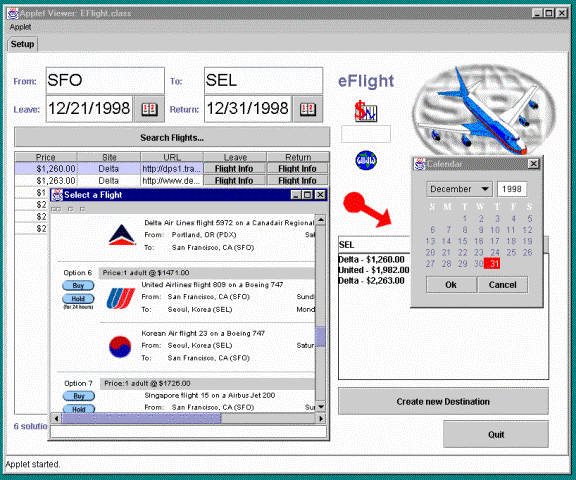576x480 pixels.
Task: Click Leave Flight Info for $1,263.00 row
Action: point(234,181)
